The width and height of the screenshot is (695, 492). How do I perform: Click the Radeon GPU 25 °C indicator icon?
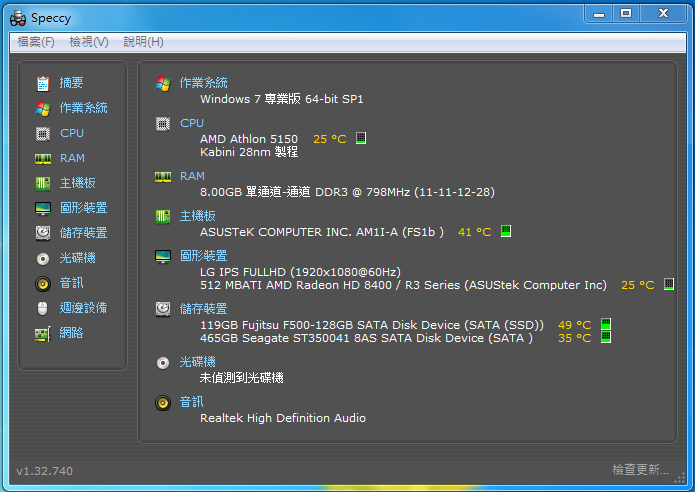pos(668,284)
